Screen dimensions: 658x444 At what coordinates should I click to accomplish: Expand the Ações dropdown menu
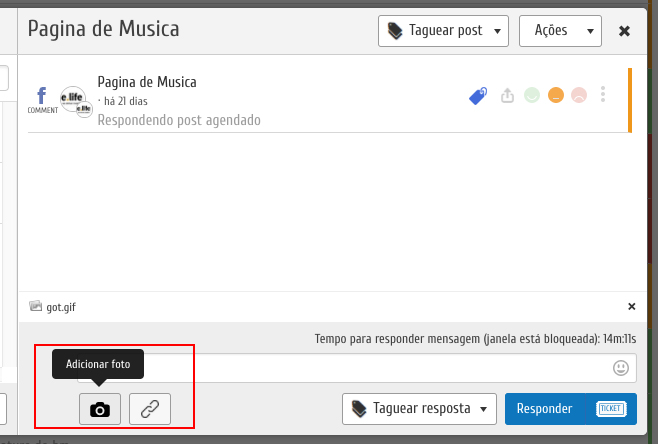coord(560,30)
